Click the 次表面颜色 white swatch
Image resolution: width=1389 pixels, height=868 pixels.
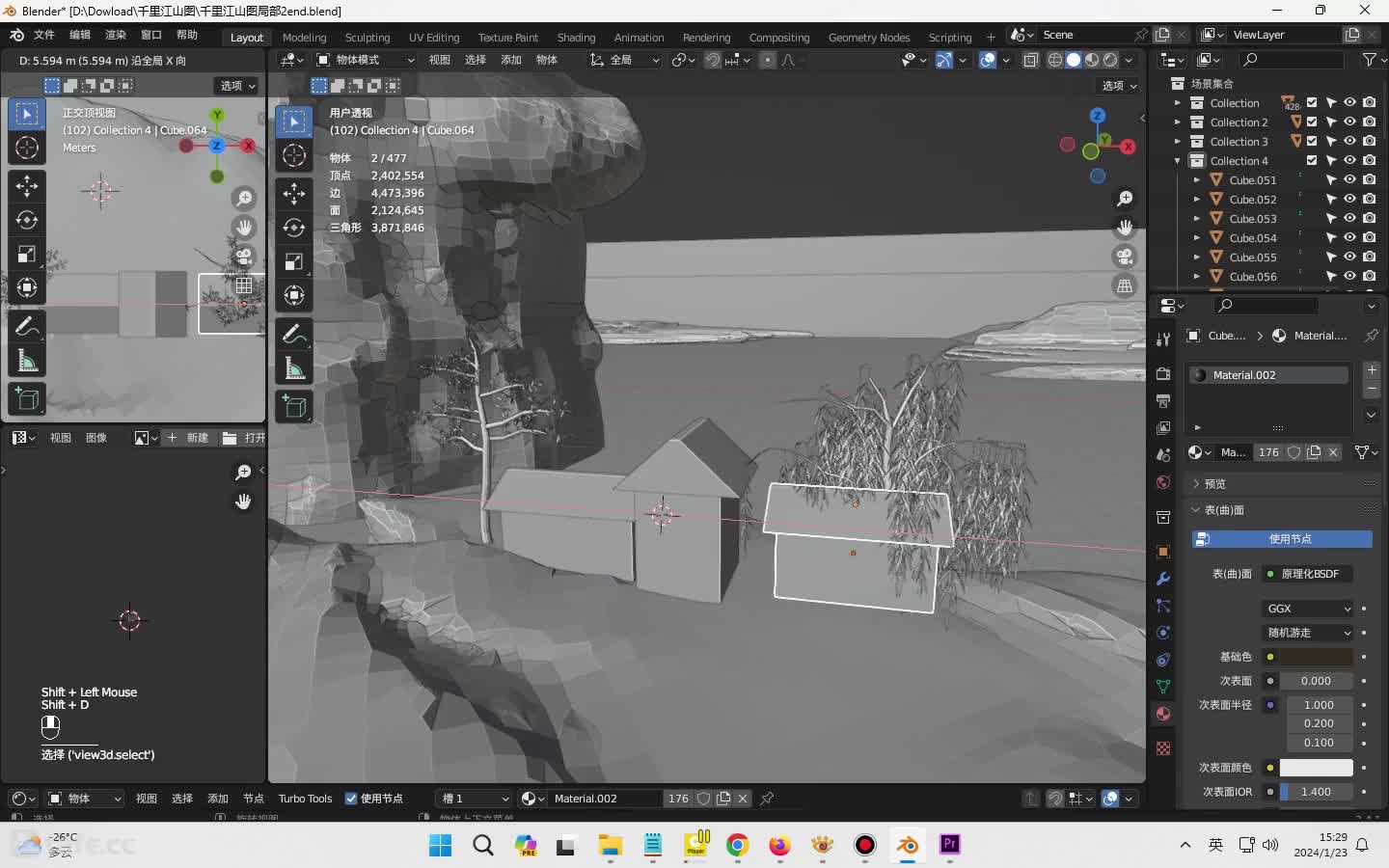click(x=1317, y=768)
